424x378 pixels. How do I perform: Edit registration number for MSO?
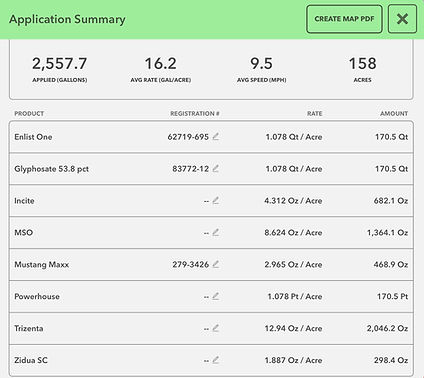(216, 232)
